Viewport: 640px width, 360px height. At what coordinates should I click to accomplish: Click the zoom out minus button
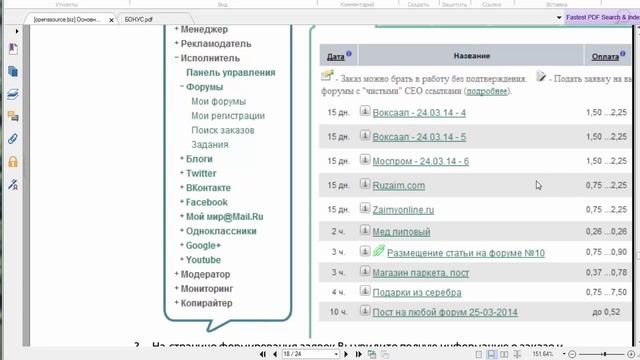pos(572,354)
